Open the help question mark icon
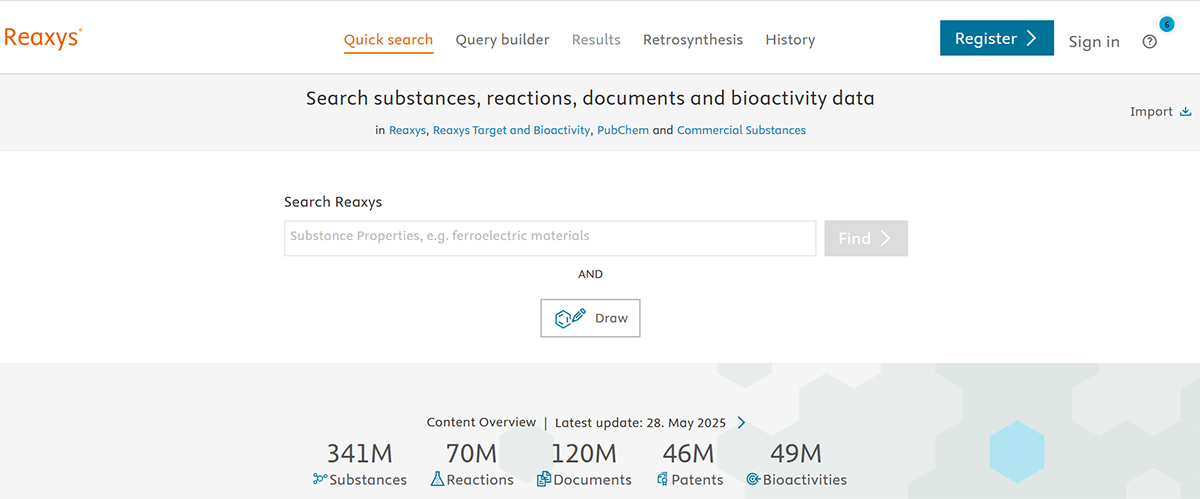 click(1149, 42)
